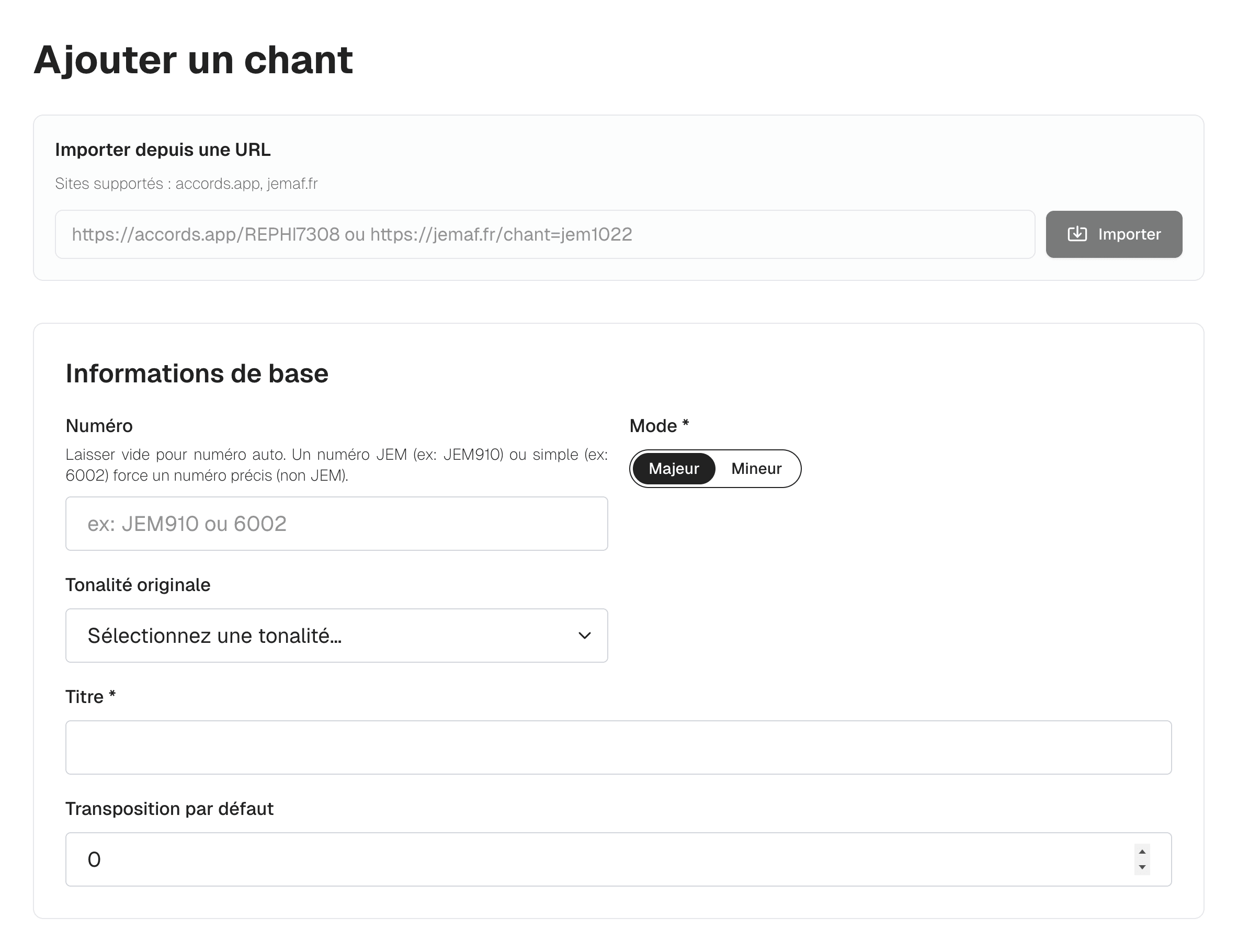Click the 'Importer depuis une URL' label
The height and width of the screenshot is (952, 1249).
163,149
